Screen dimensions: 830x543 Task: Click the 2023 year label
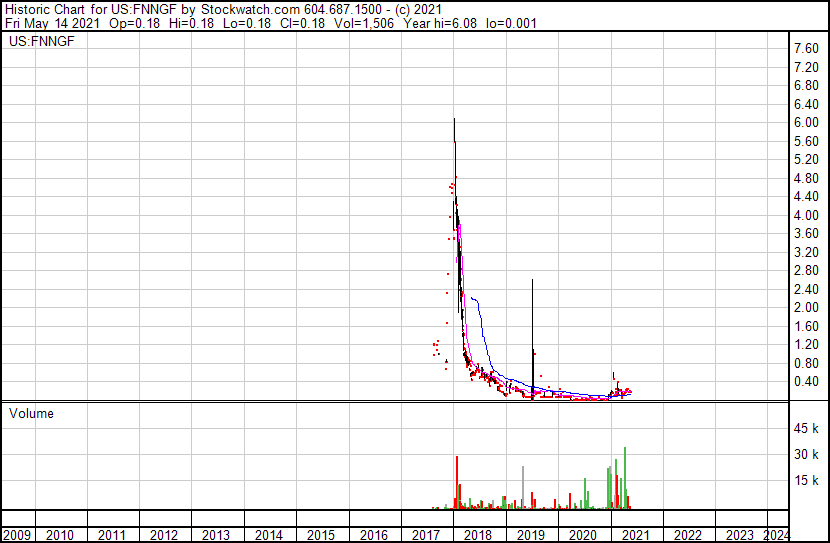pos(739,535)
